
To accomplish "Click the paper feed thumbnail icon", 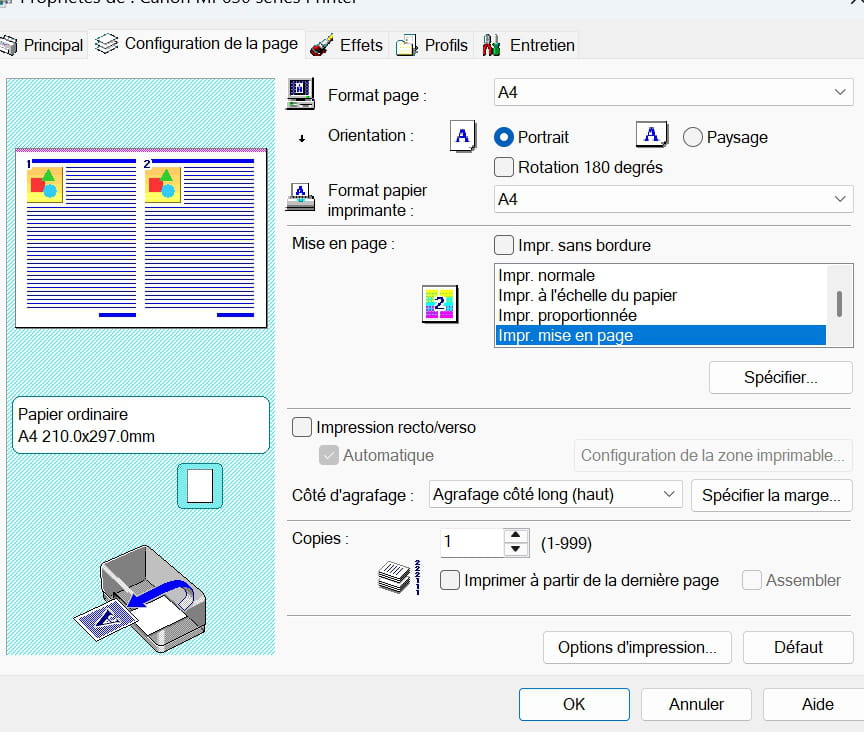I will point(200,486).
